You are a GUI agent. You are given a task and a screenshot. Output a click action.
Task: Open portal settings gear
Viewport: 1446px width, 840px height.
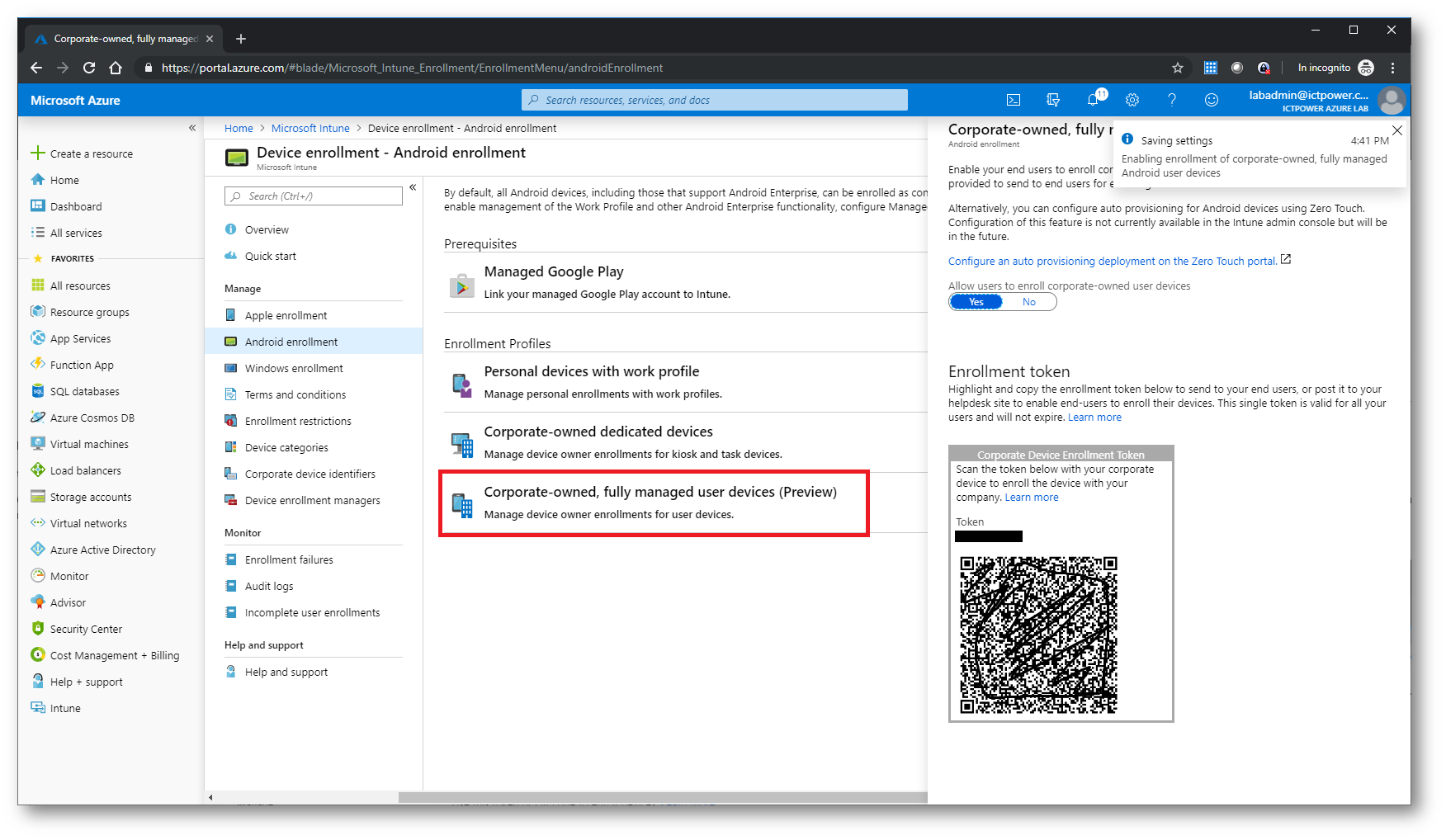(x=1132, y=100)
